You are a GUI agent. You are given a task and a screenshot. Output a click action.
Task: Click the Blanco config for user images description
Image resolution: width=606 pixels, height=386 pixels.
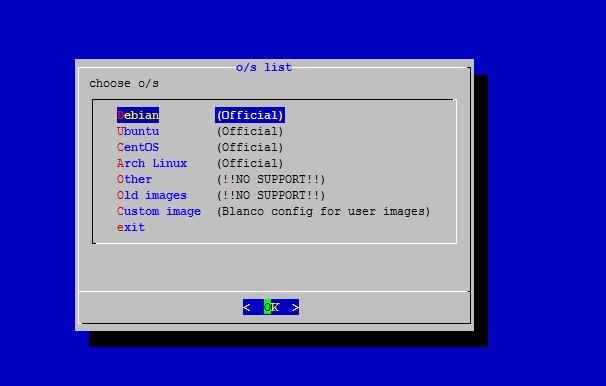[323, 211]
